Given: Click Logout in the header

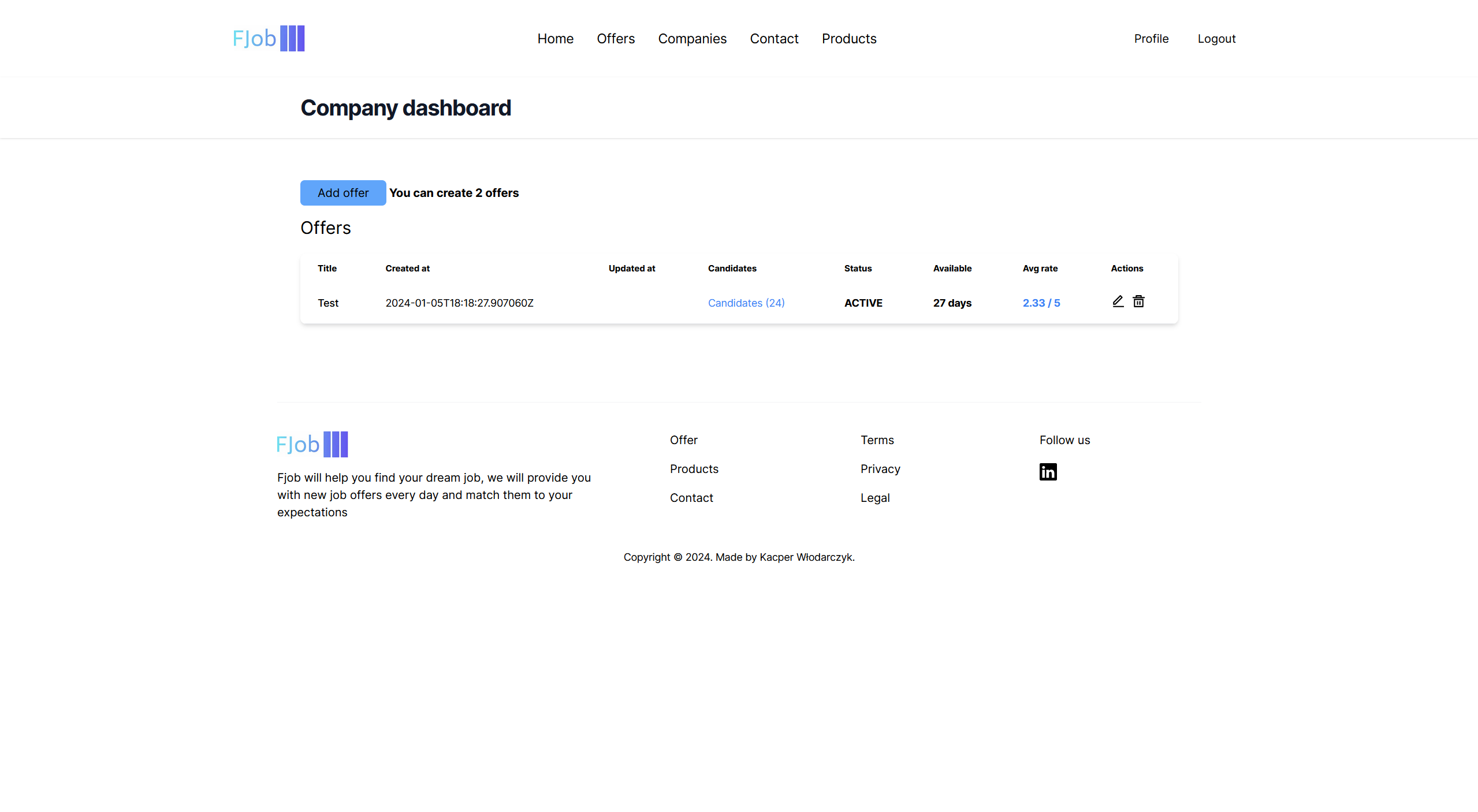Looking at the screenshot, I should pyautogui.click(x=1216, y=39).
